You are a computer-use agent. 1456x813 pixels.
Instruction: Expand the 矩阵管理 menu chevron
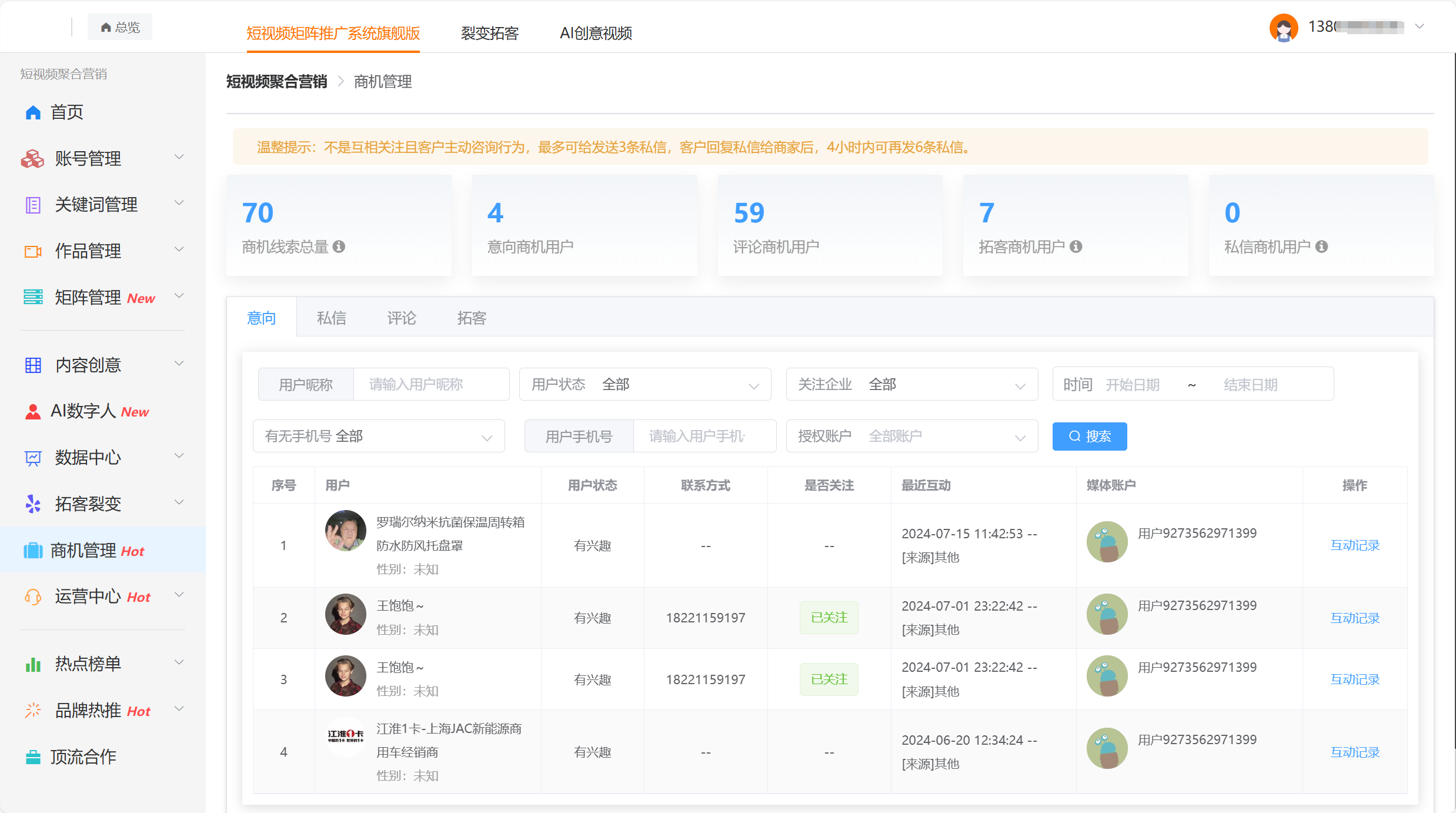[179, 295]
